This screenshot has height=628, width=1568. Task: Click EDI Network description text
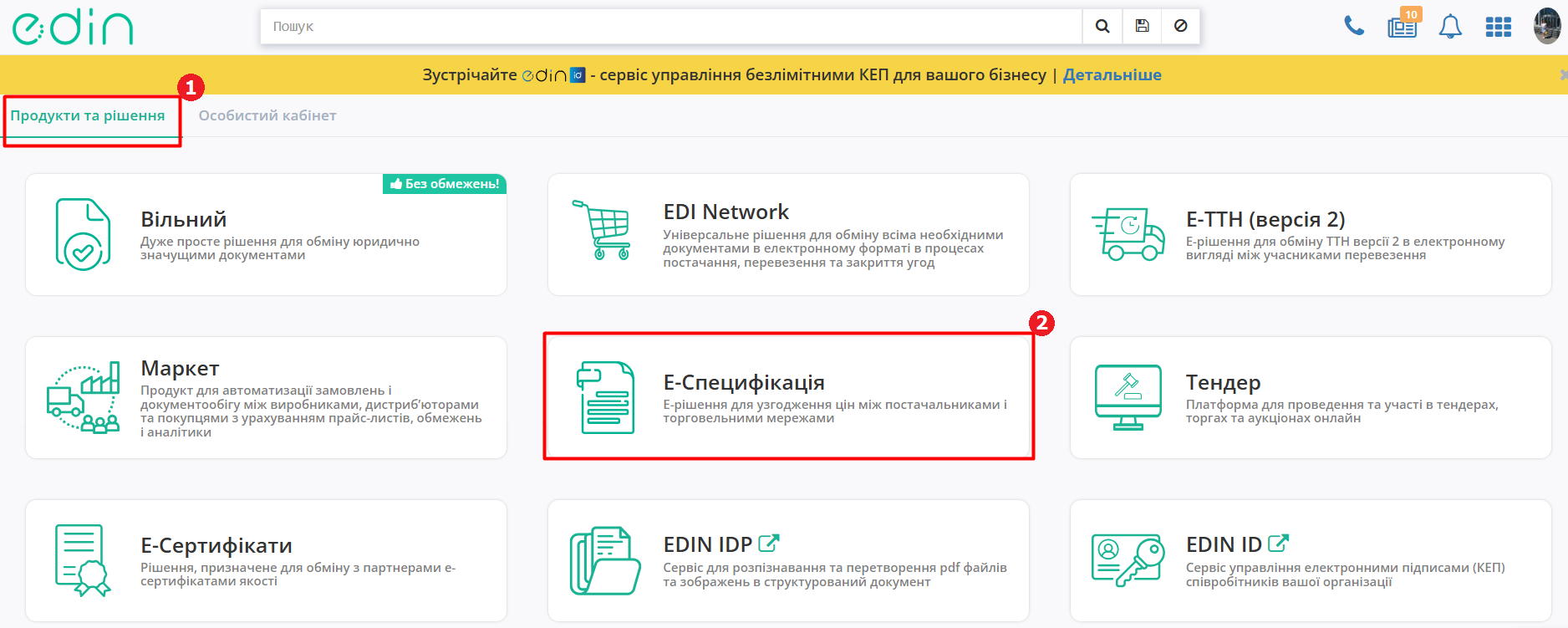833,248
